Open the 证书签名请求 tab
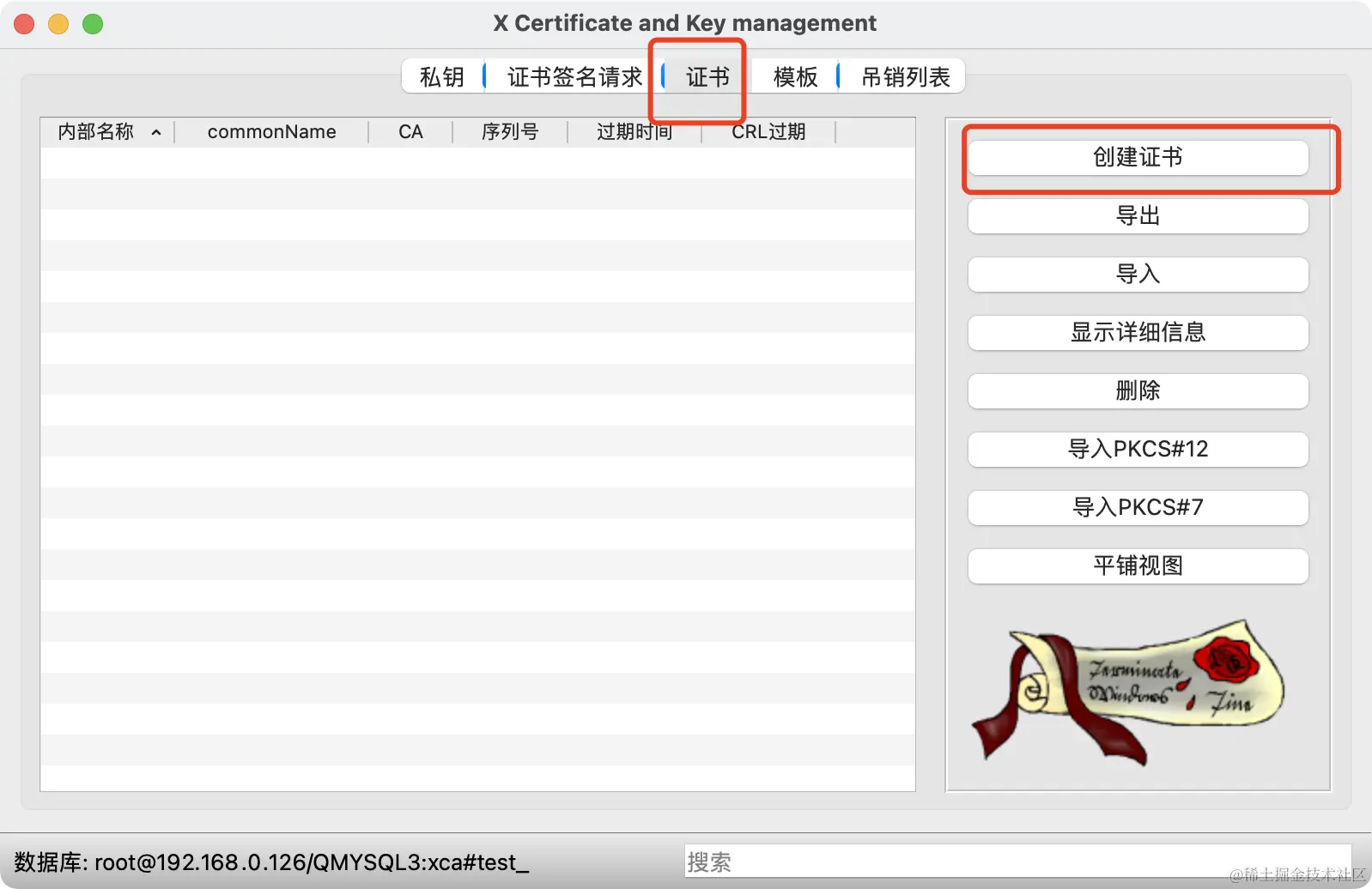Image resolution: width=1372 pixels, height=889 pixels. [x=574, y=77]
